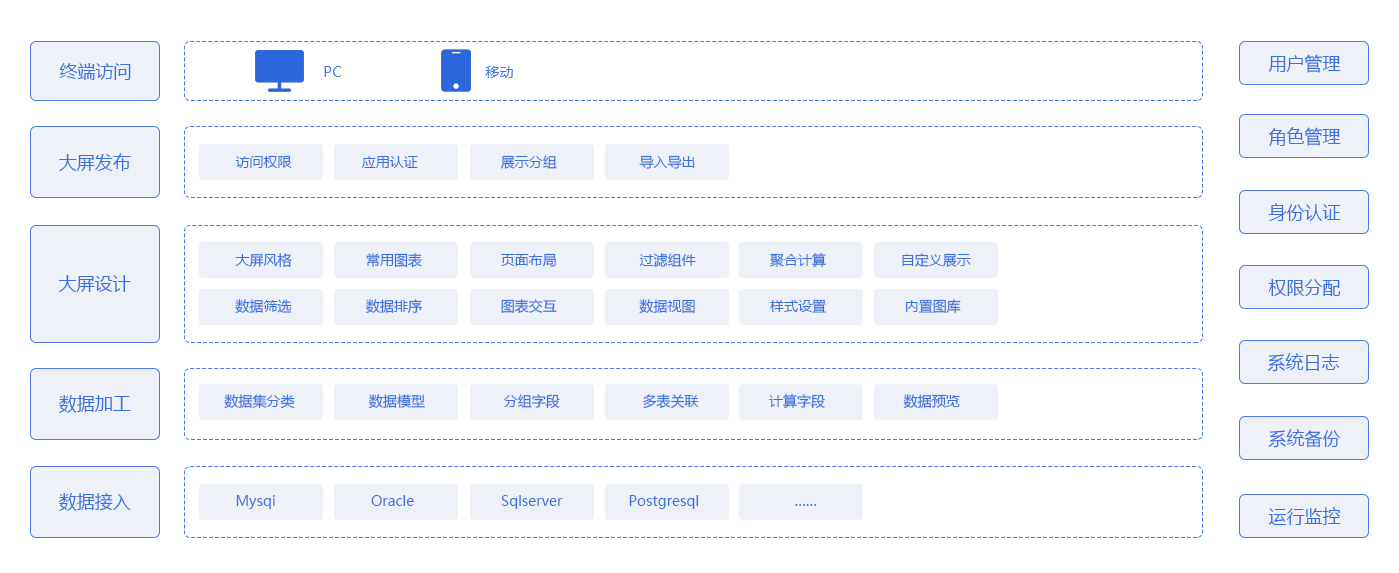Image resolution: width=1399 pixels, height=573 pixels.
Task: Click the 数据预览 tag
Action: (x=936, y=402)
